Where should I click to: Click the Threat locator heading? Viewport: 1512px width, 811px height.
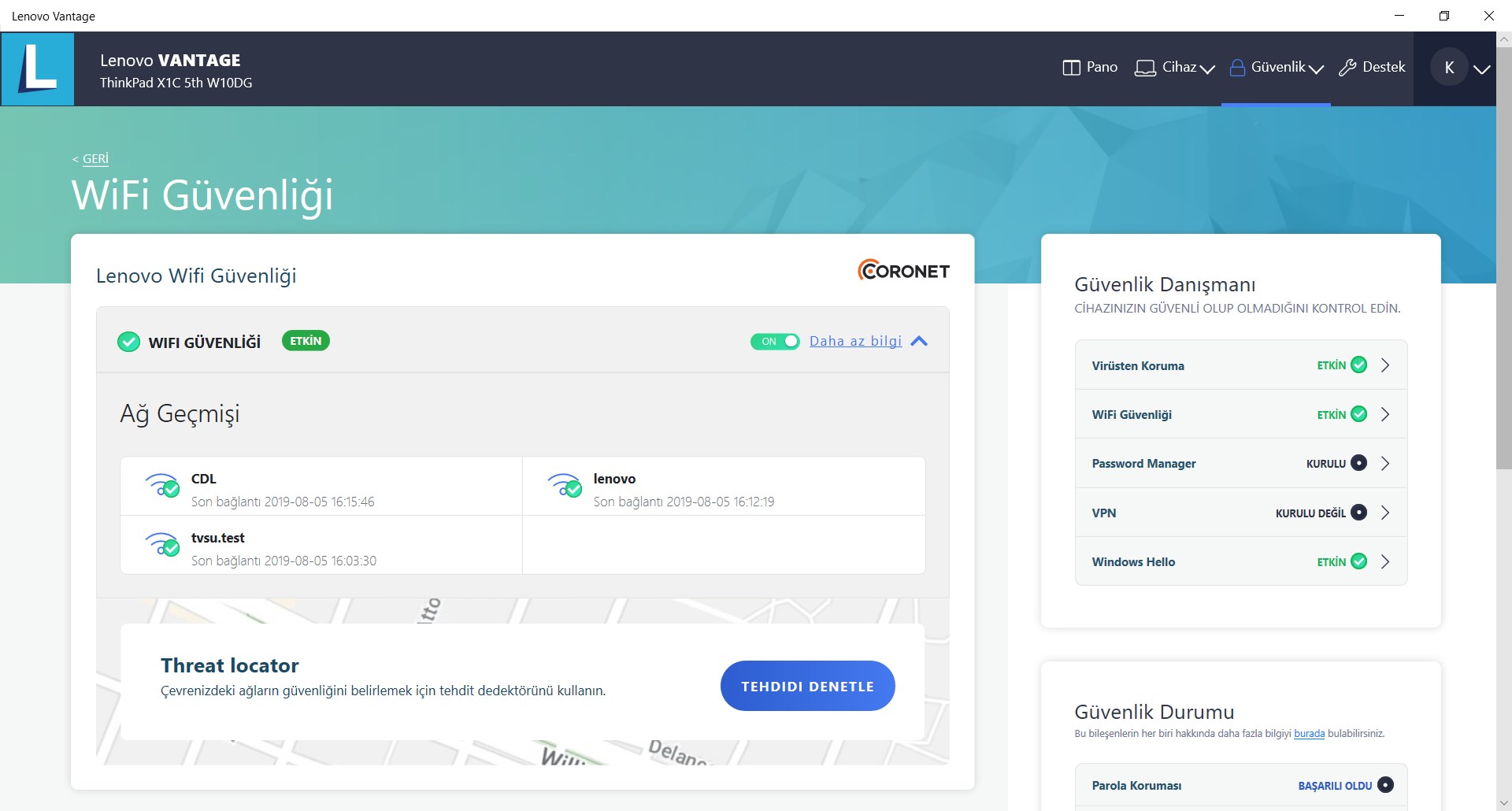click(x=230, y=665)
